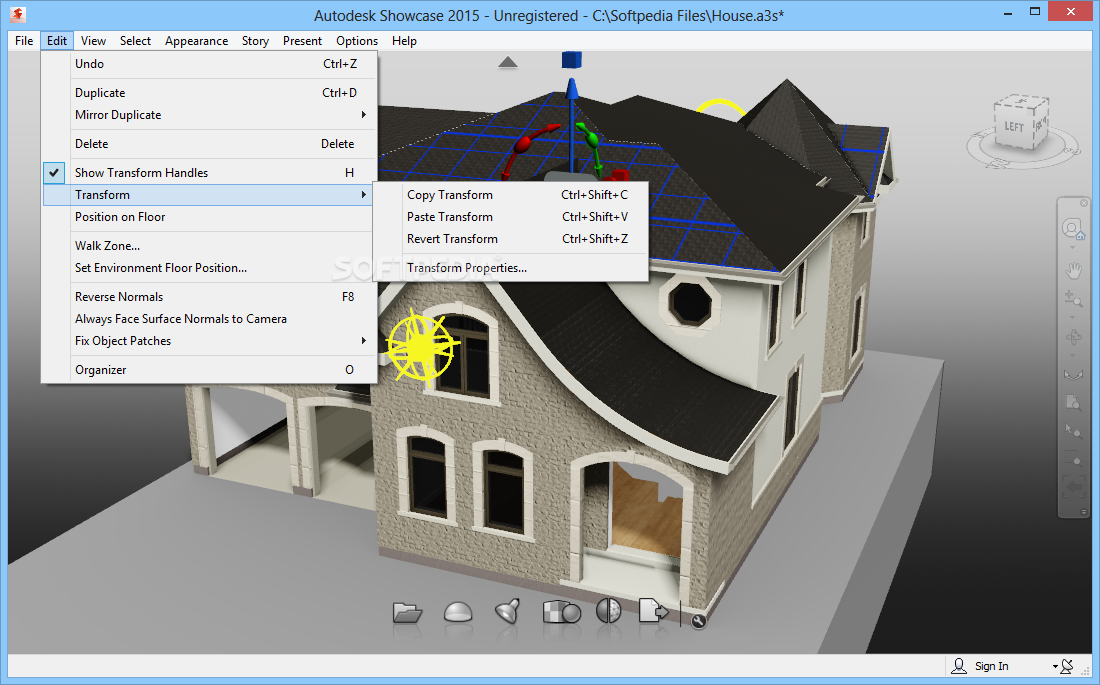Screen dimensions: 1100x685
Task: Click the Sign In link in status bar
Action: pos(991,666)
